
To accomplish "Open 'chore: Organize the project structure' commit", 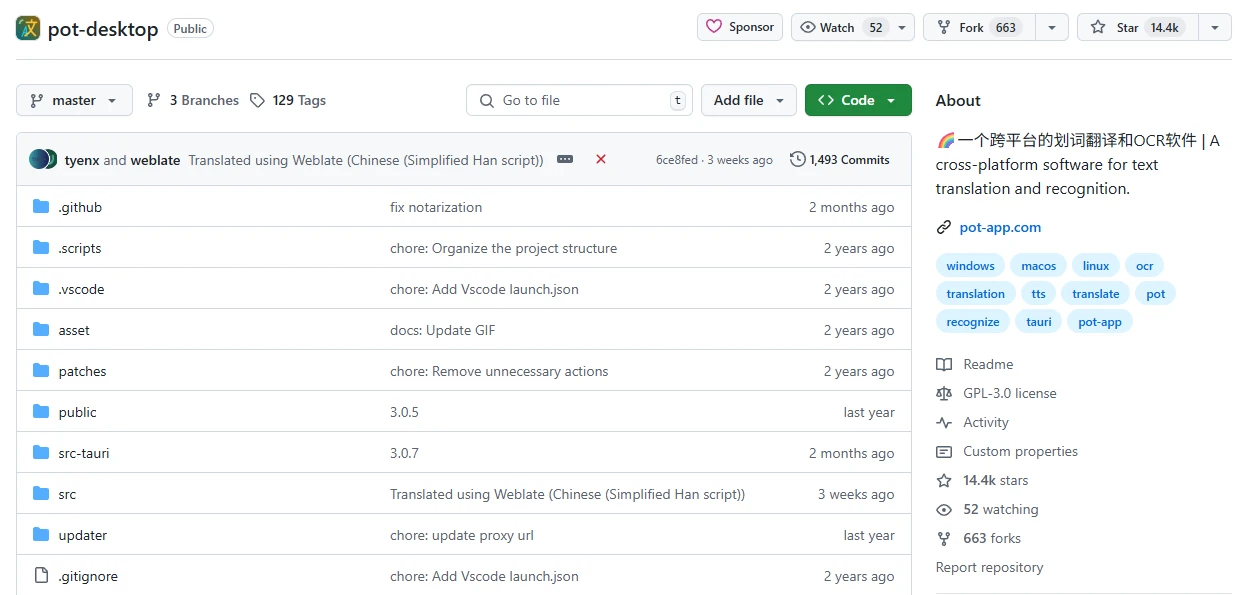I will tap(504, 248).
